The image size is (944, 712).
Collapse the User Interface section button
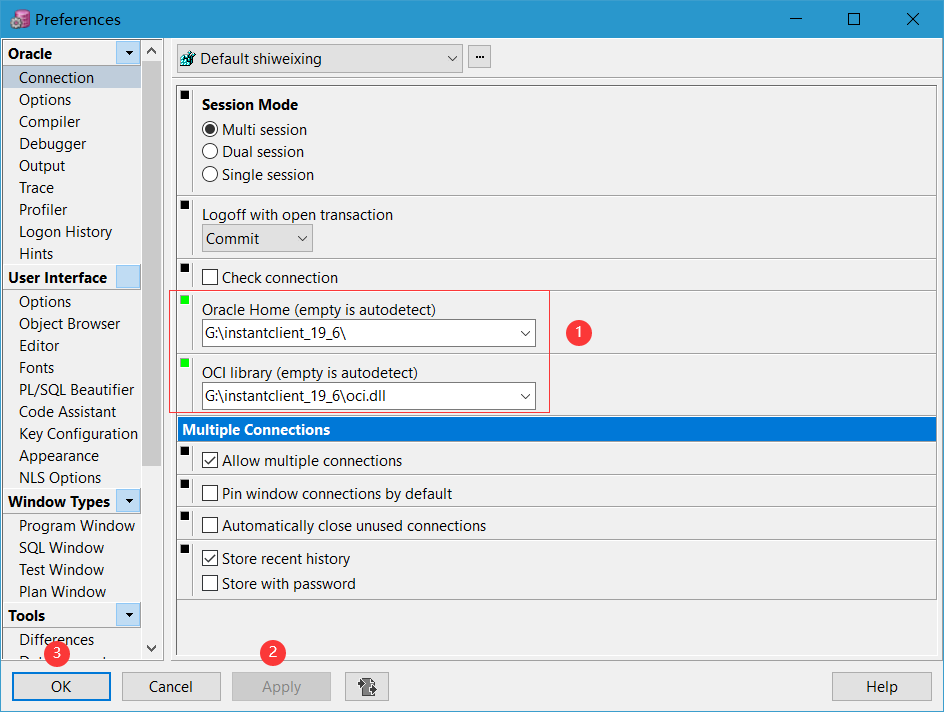(x=128, y=277)
